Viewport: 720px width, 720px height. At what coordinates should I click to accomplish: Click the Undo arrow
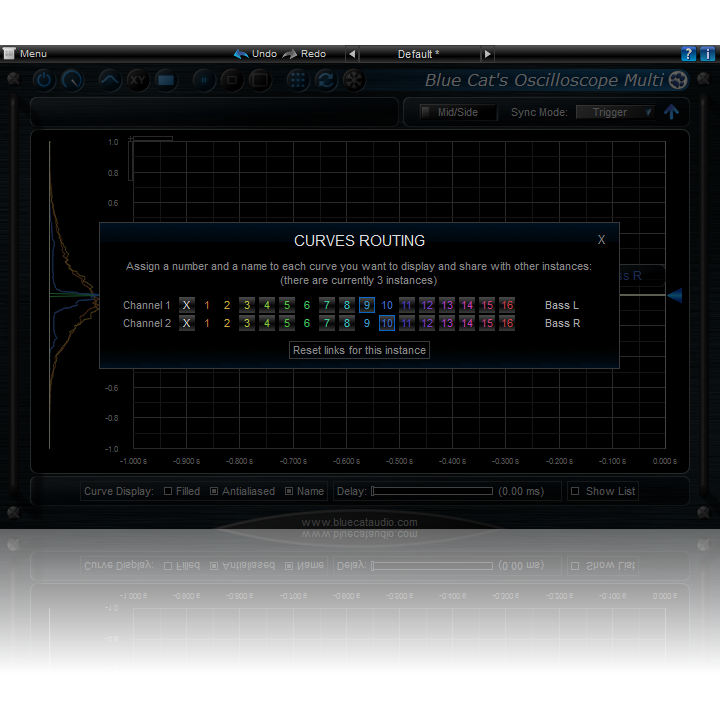point(241,54)
